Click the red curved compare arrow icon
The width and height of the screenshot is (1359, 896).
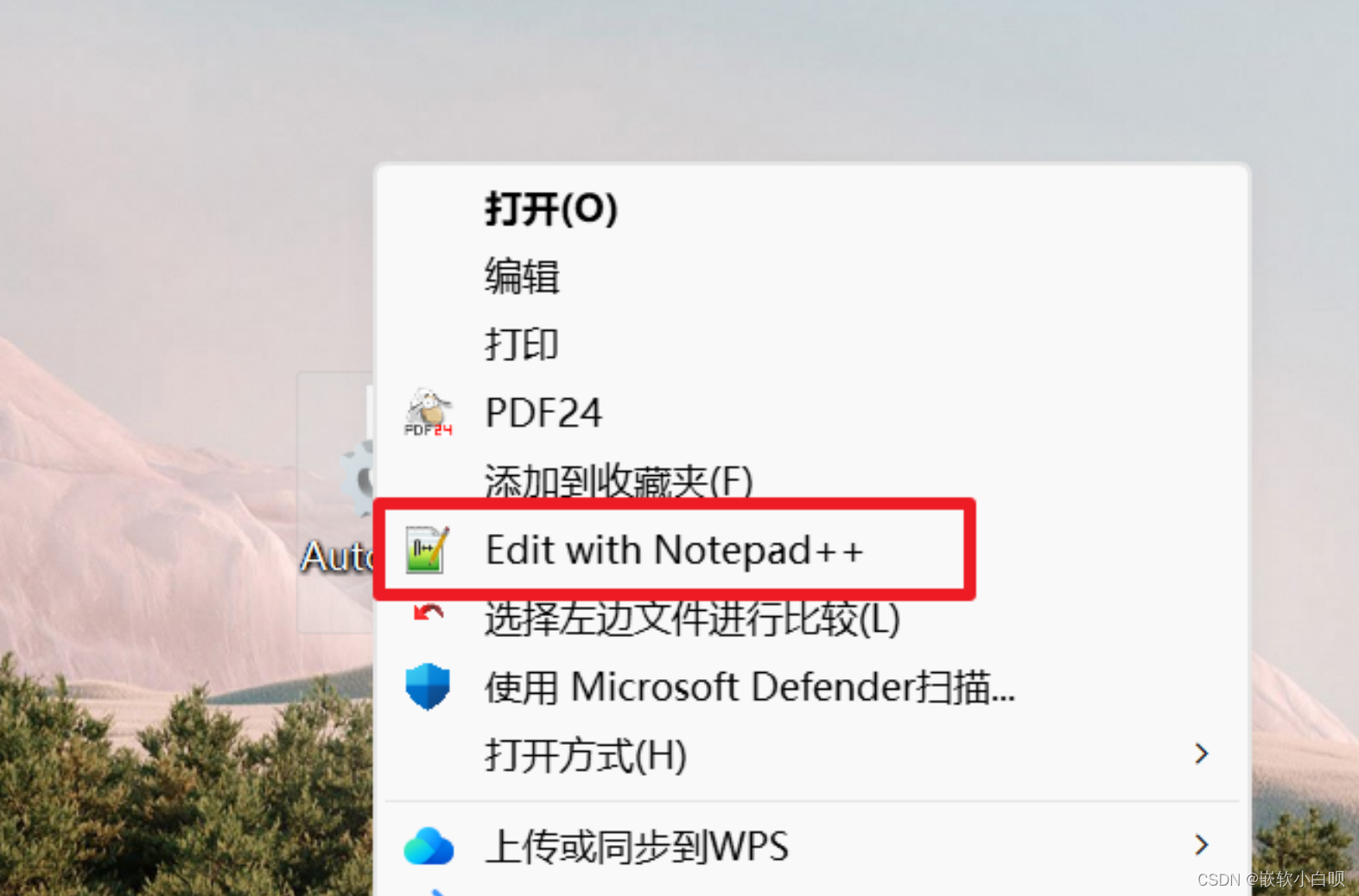429,613
